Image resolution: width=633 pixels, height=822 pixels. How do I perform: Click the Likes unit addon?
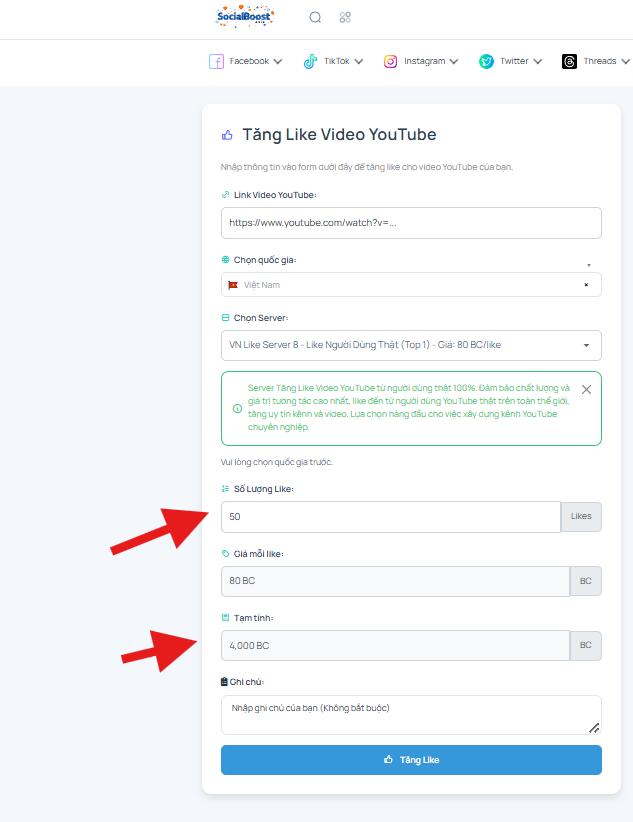click(581, 516)
